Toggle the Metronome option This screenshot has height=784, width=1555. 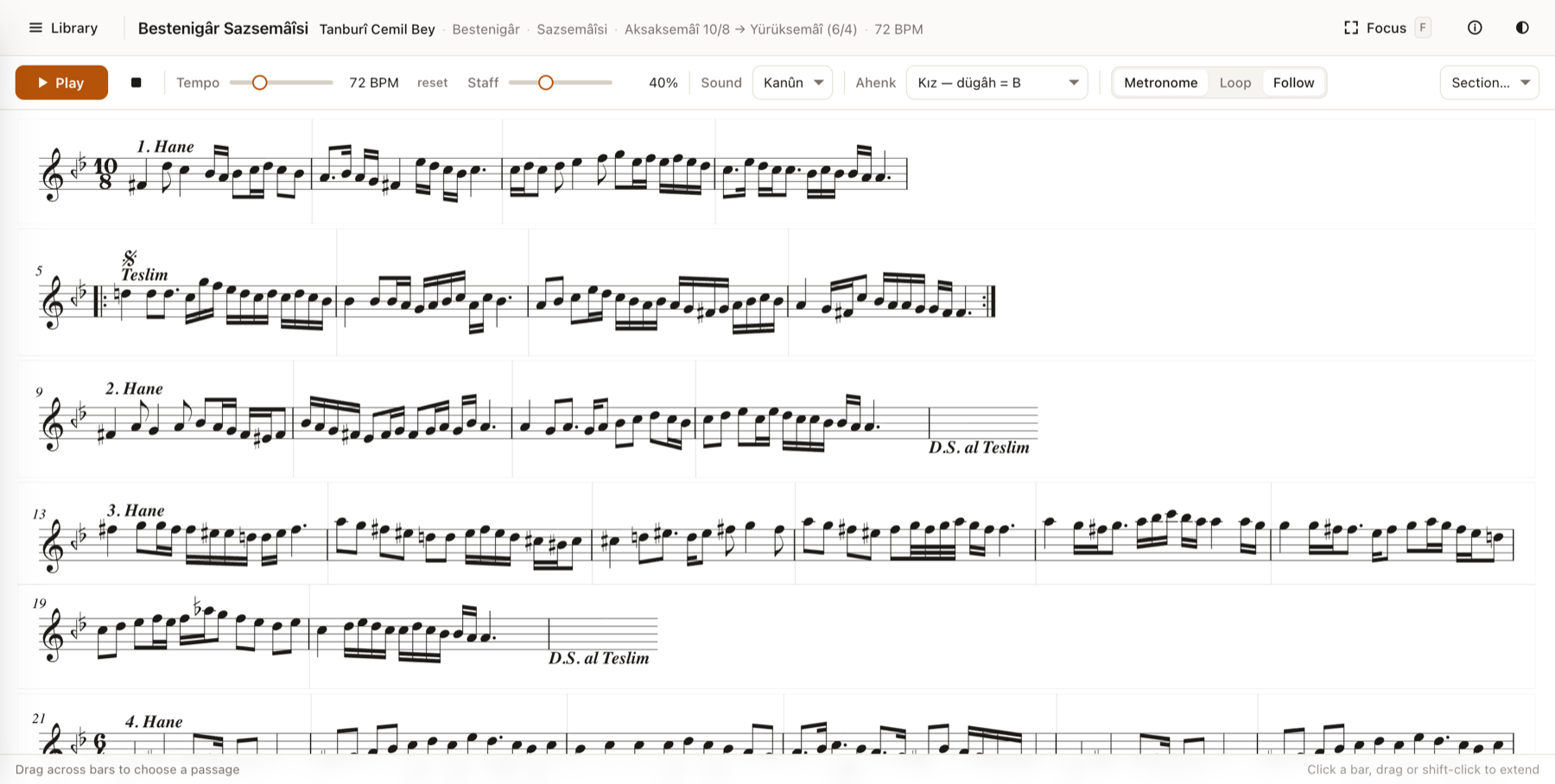(x=1160, y=83)
